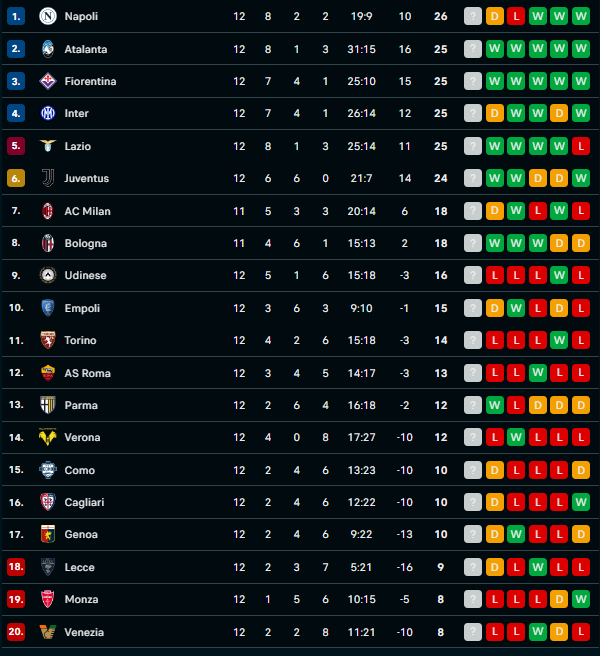The image size is (600, 656).
Task: Click the Napoli club crest icon
Action: pyautogui.click(x=47, y=16)
